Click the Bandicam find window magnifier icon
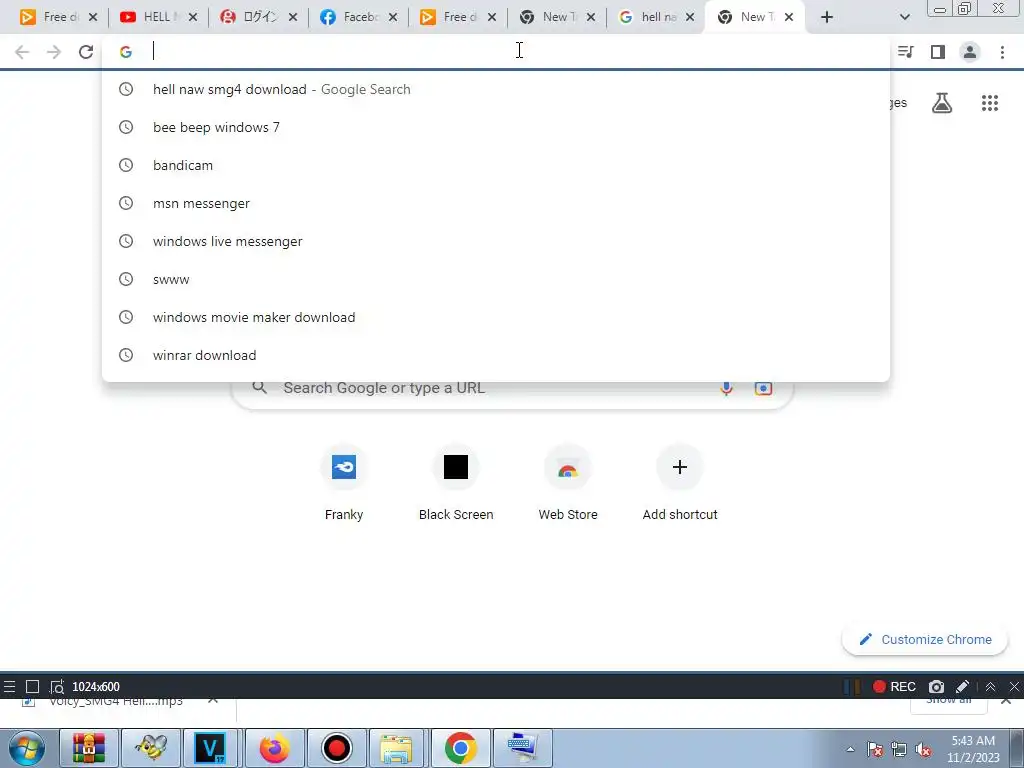The width and height of the screenshot is (1024, 768). pos(57,686)
